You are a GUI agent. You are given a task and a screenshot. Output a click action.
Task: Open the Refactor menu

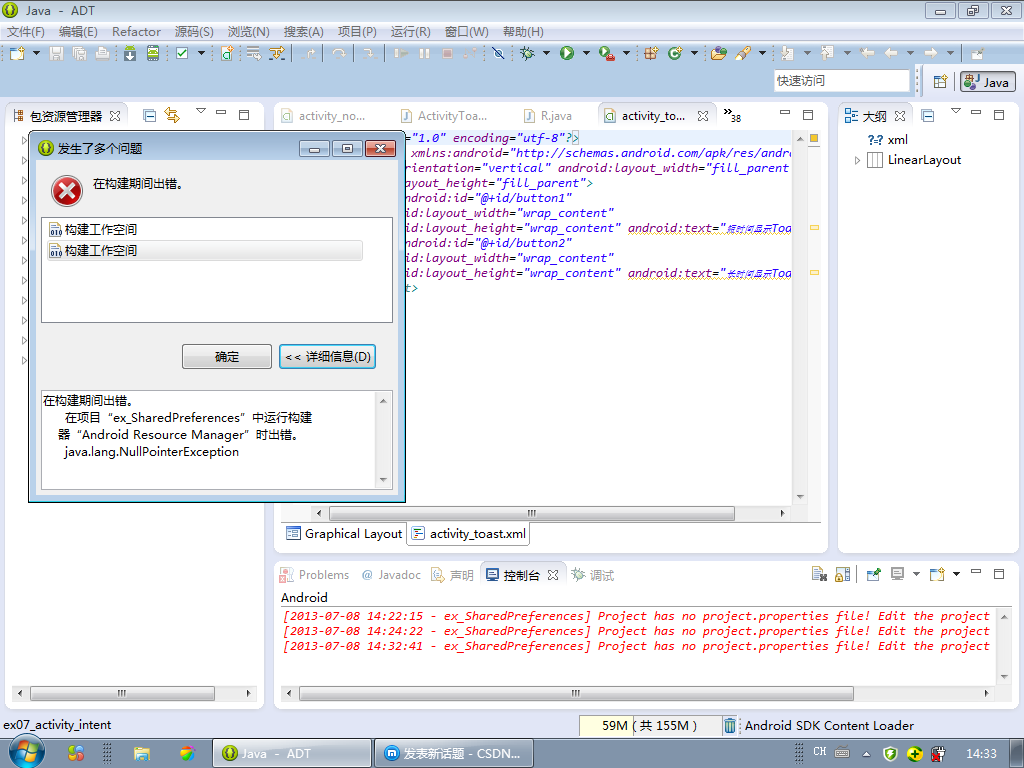point(136,32)
